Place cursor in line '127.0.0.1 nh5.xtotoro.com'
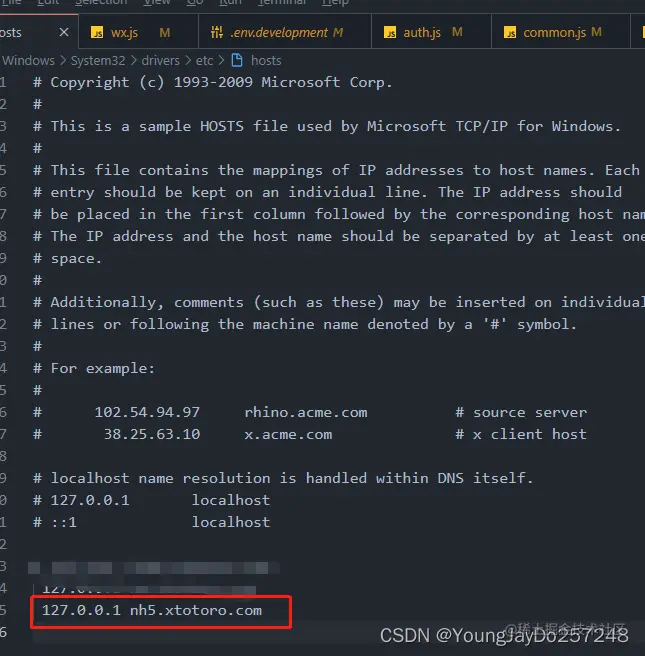This screenshot has height=656, width=645. pyautogui.click(x=152, y=610)
